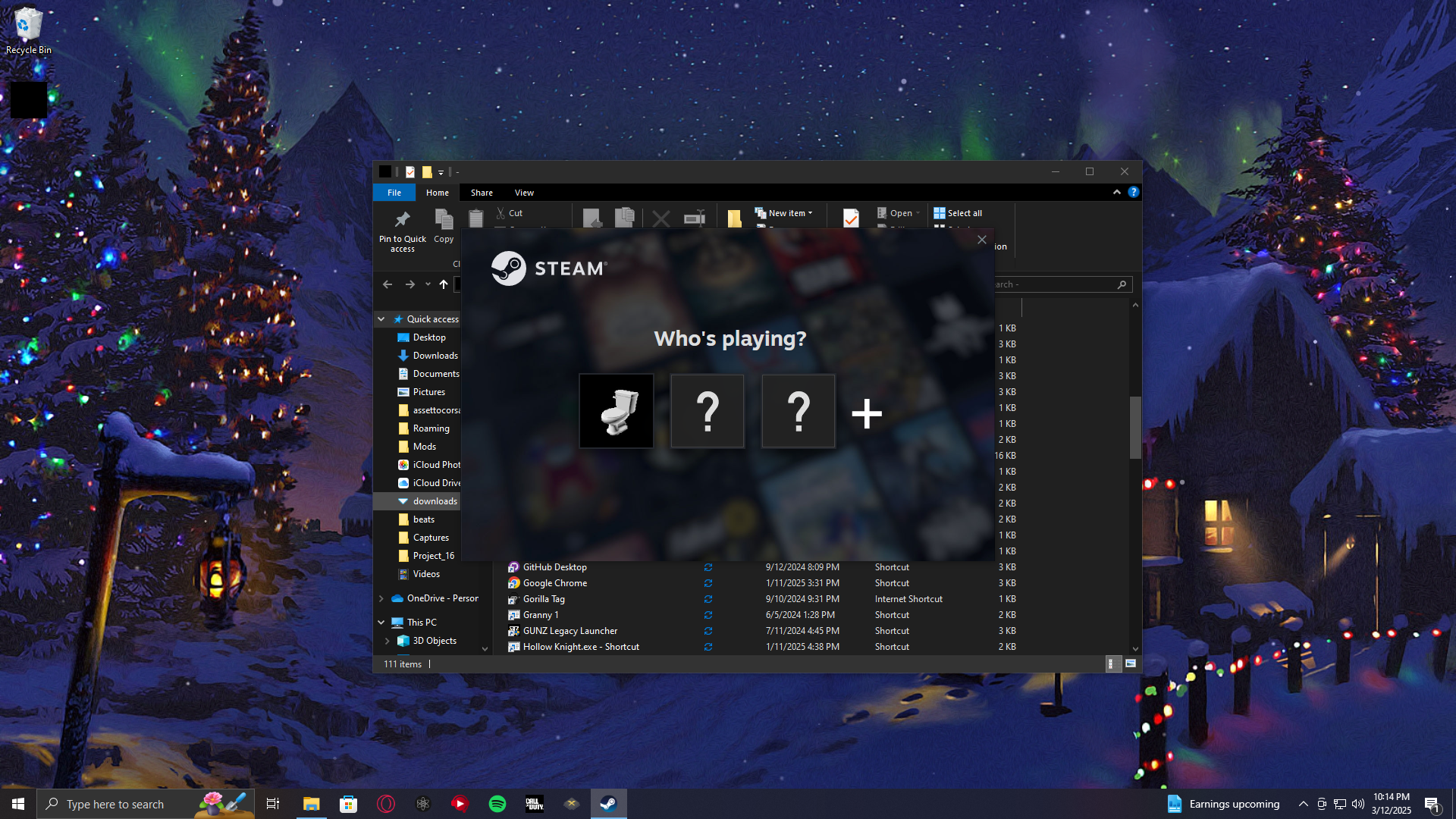Click Select all in Explorer ribbon
Viewport: 1456px width, 819px height.
point(958,213)
